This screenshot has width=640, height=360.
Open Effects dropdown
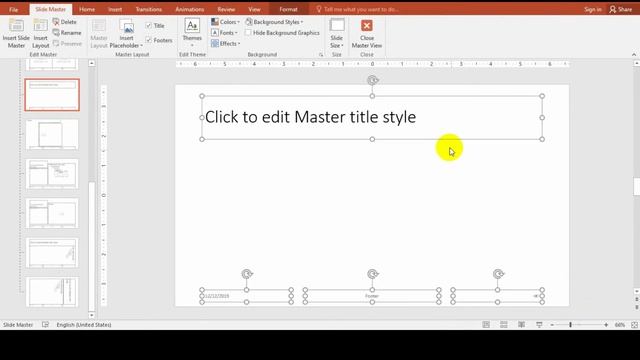225,43
